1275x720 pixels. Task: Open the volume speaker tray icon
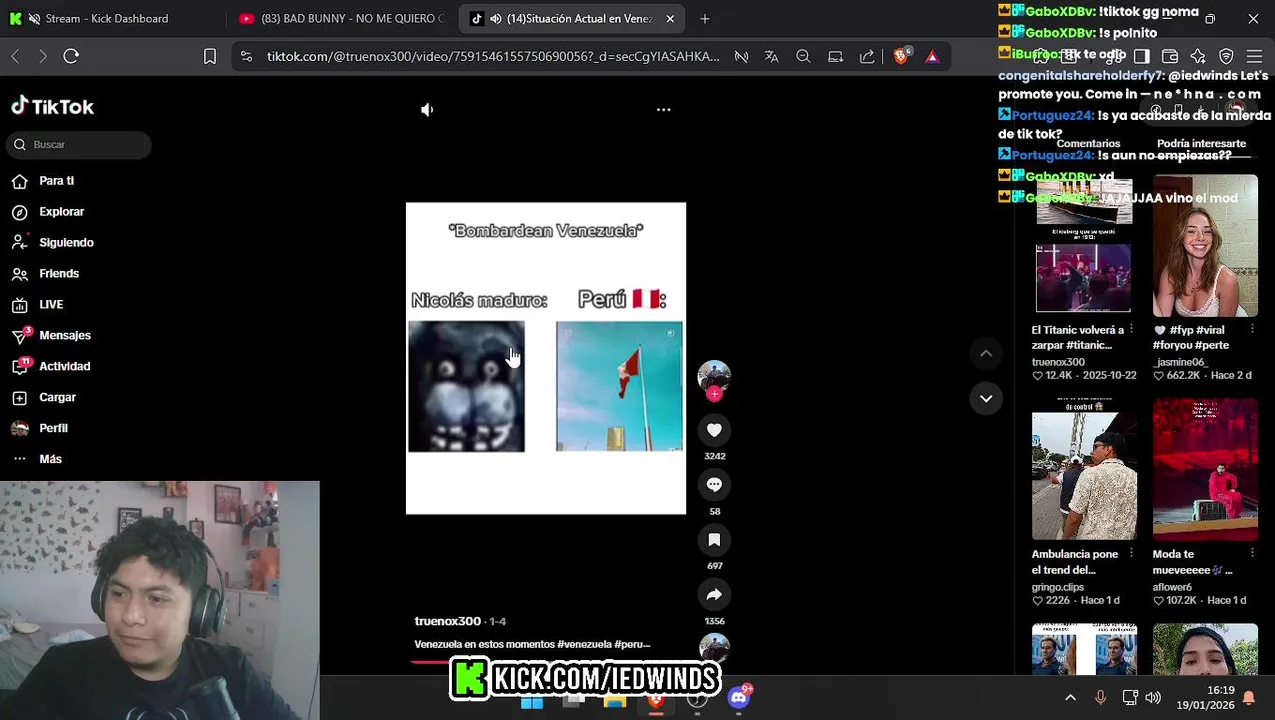point(1153,698)
